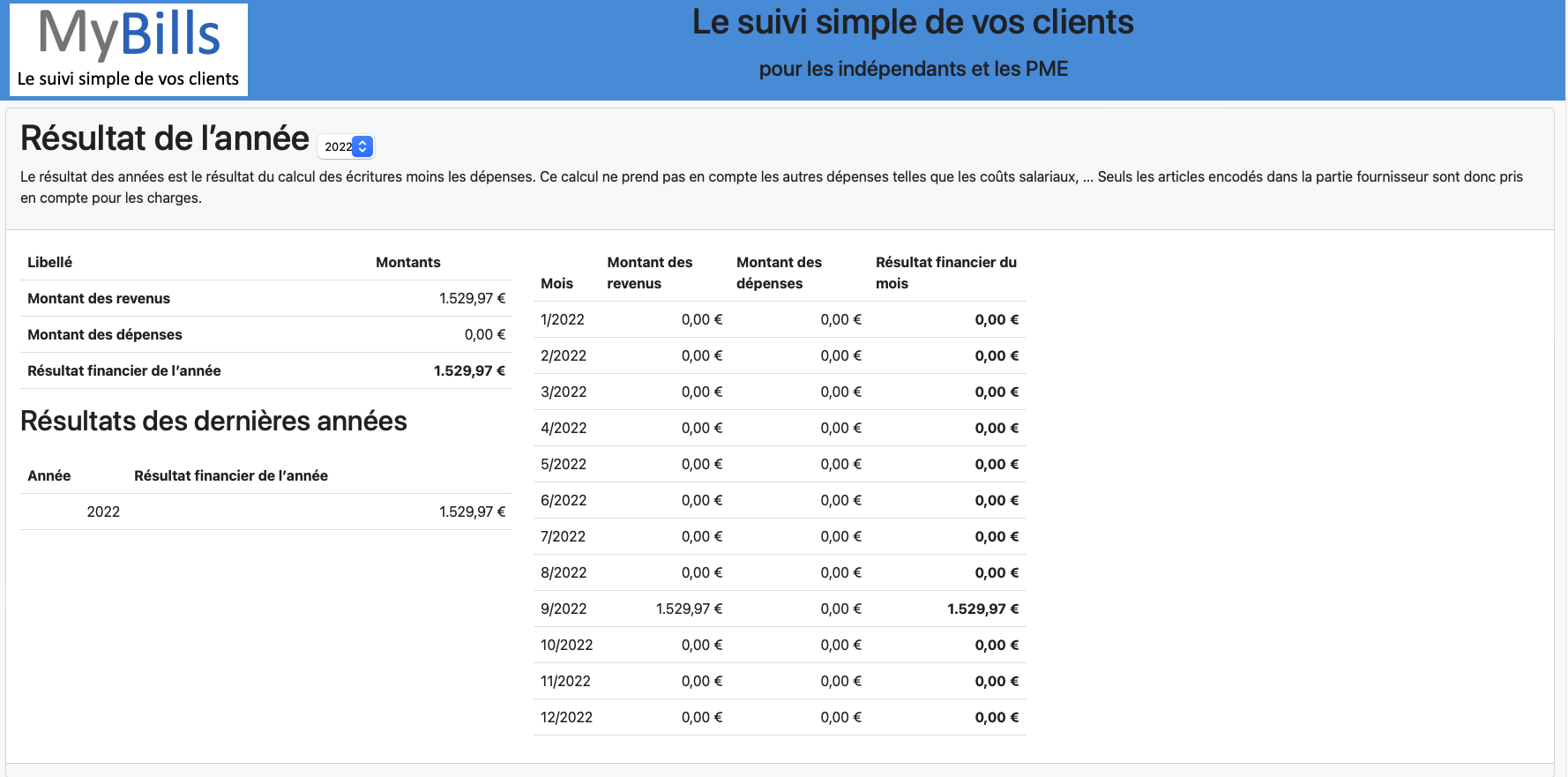This screenshot has height=777, width=1568.
Task: Click the 'Montant des revenus' row label
Action: (99, 298)
